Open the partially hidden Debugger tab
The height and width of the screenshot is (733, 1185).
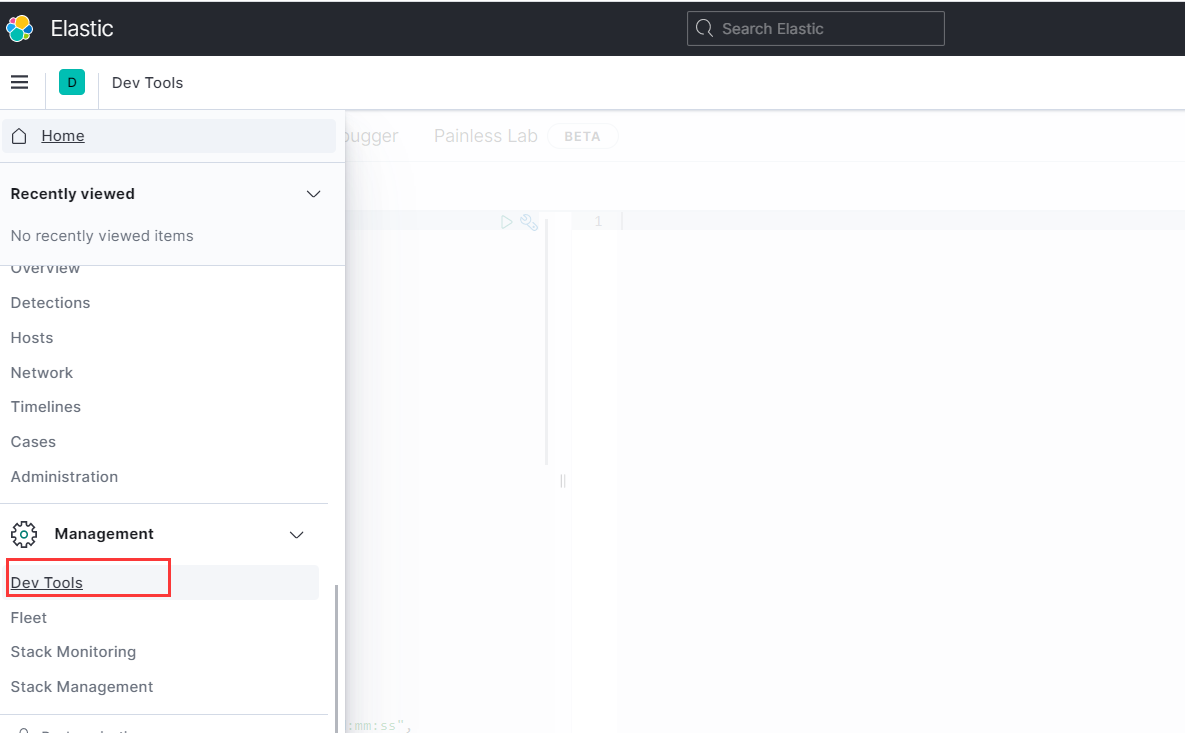click(x=372, y=136)
